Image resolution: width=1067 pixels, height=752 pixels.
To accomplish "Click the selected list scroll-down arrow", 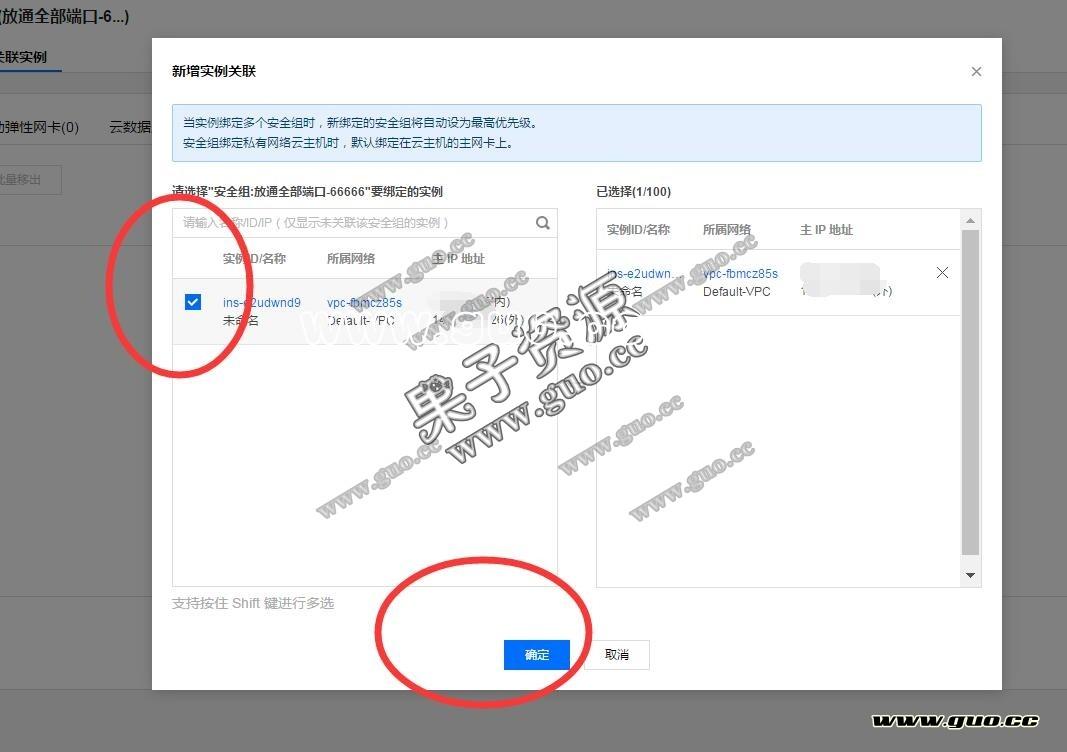I will pyautogui.click(x=969, y=575).
